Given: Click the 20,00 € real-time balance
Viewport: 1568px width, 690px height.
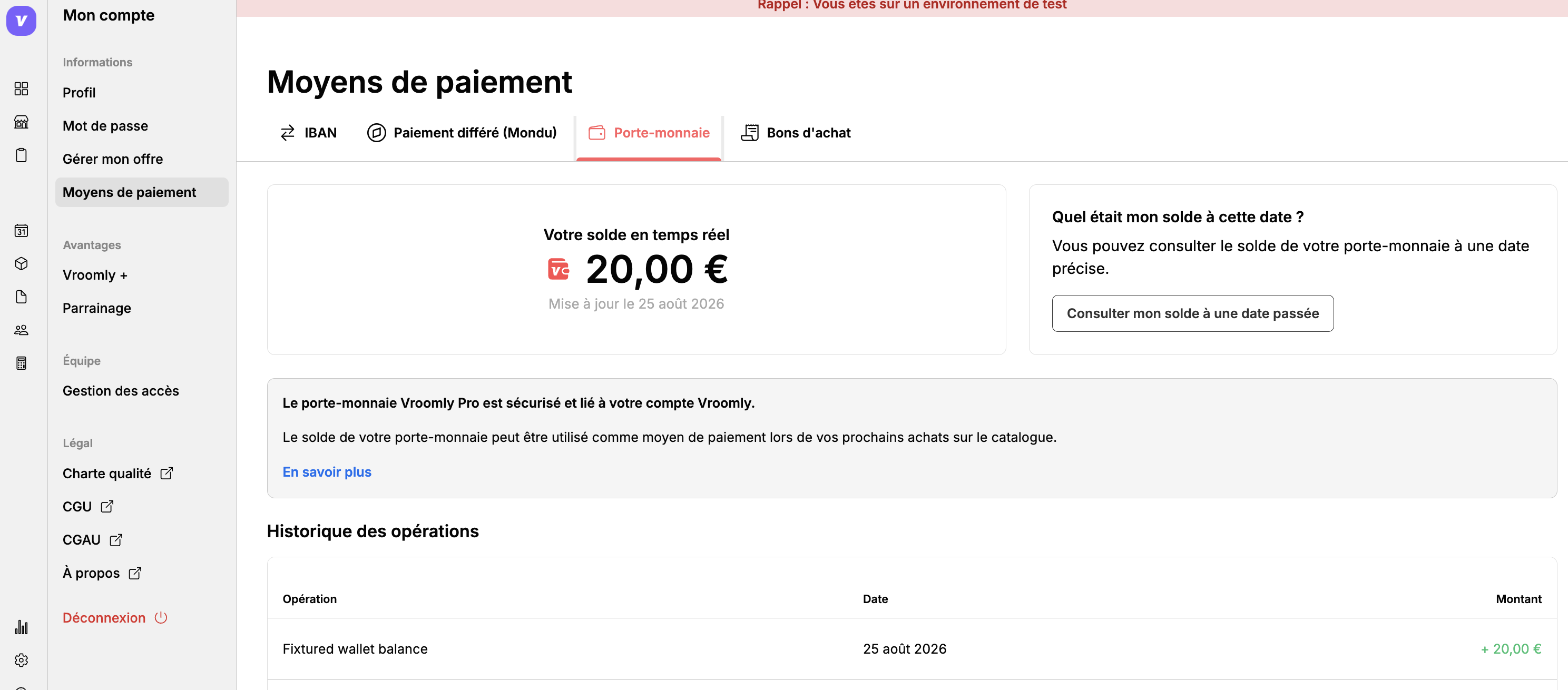Looking at the screenshot, I should pos(657,269).
